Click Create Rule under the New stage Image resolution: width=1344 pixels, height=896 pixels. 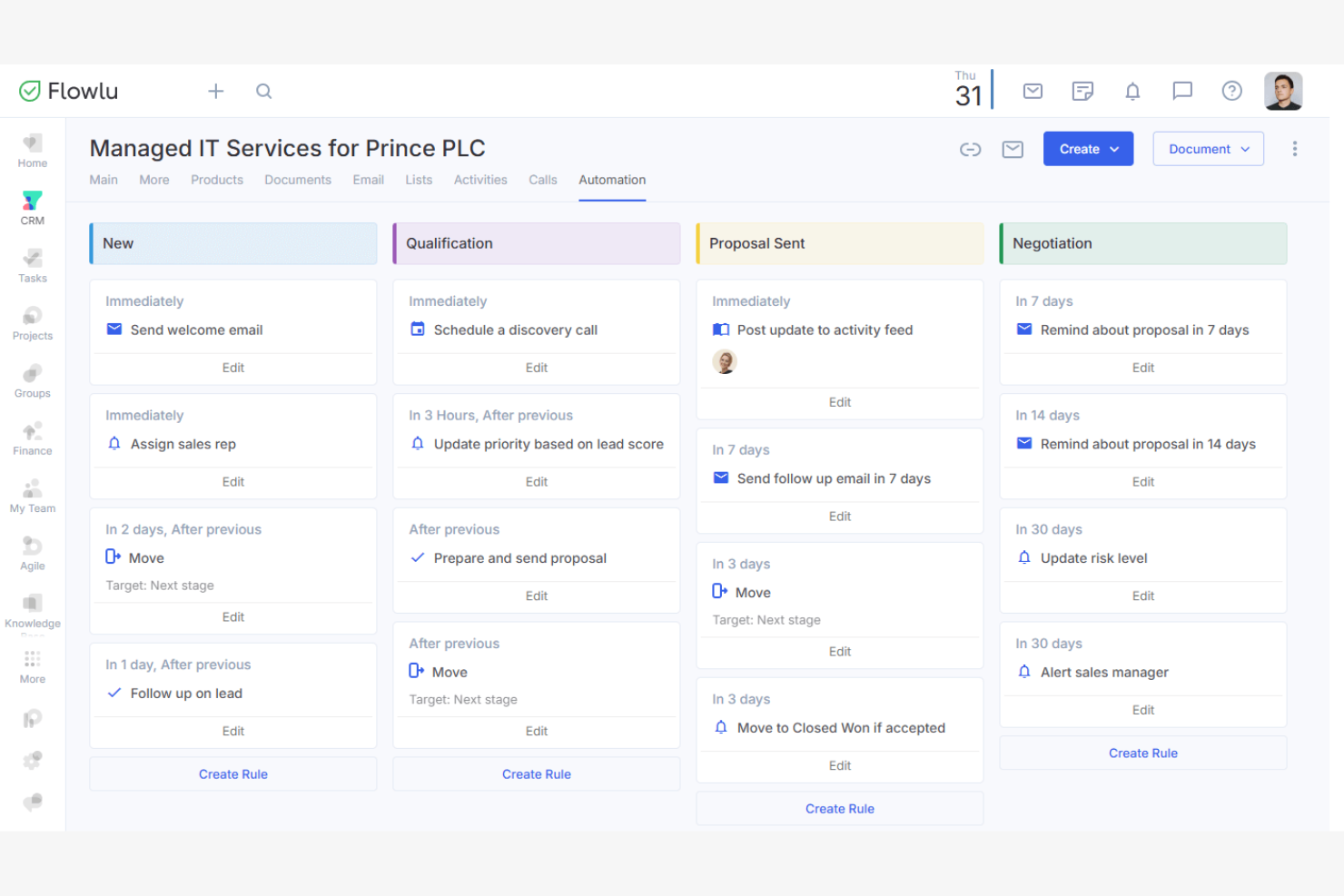coord(232,773)
